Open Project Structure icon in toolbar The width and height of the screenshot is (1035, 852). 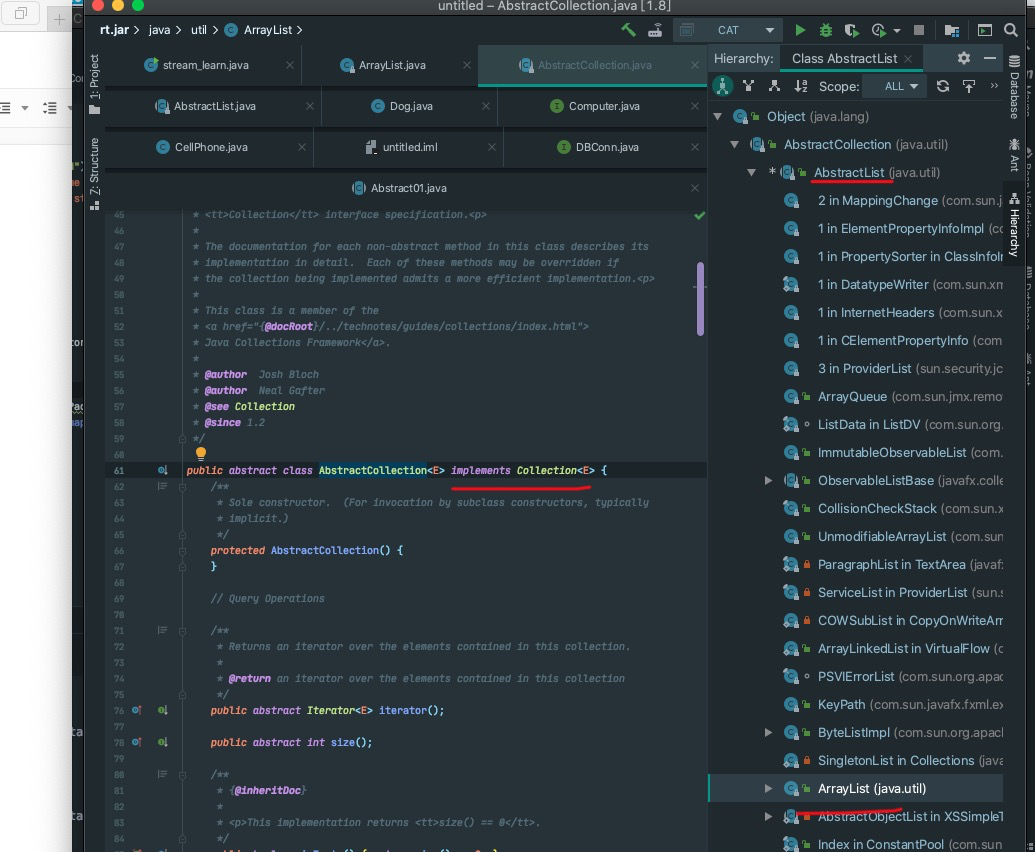[x=952, y=30]
